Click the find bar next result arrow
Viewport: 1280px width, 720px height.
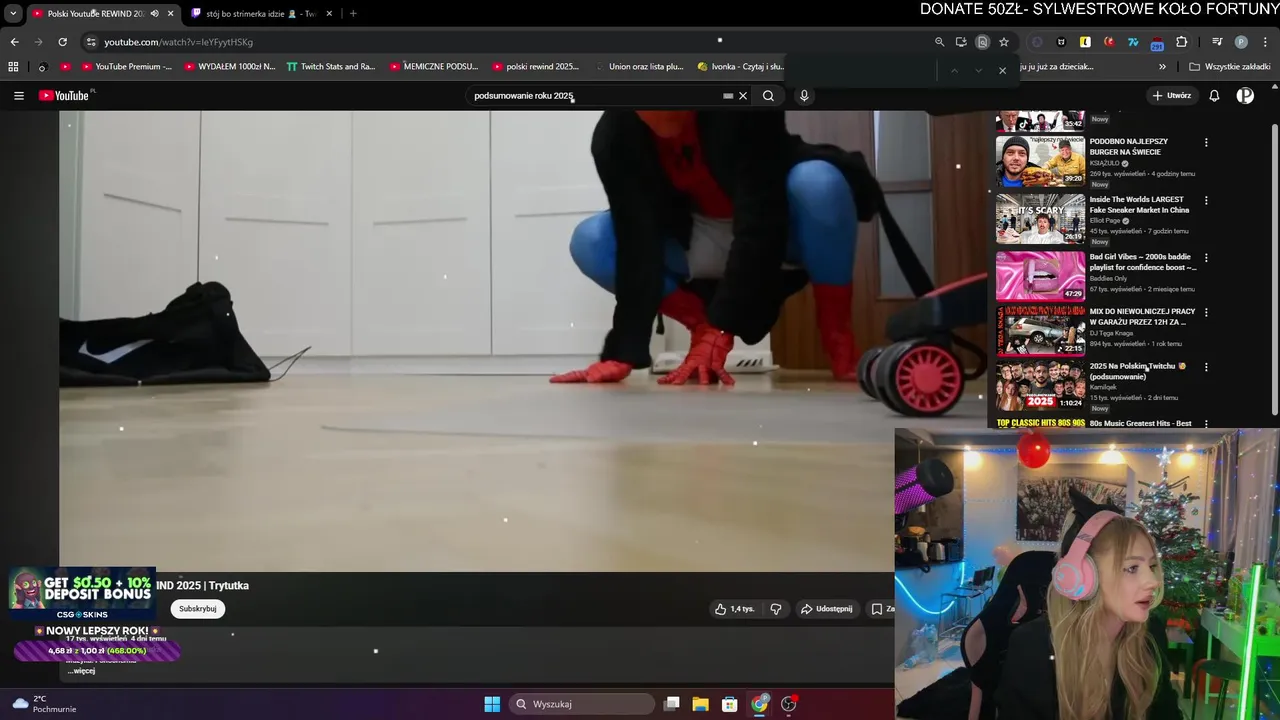[x=978, y=70]
